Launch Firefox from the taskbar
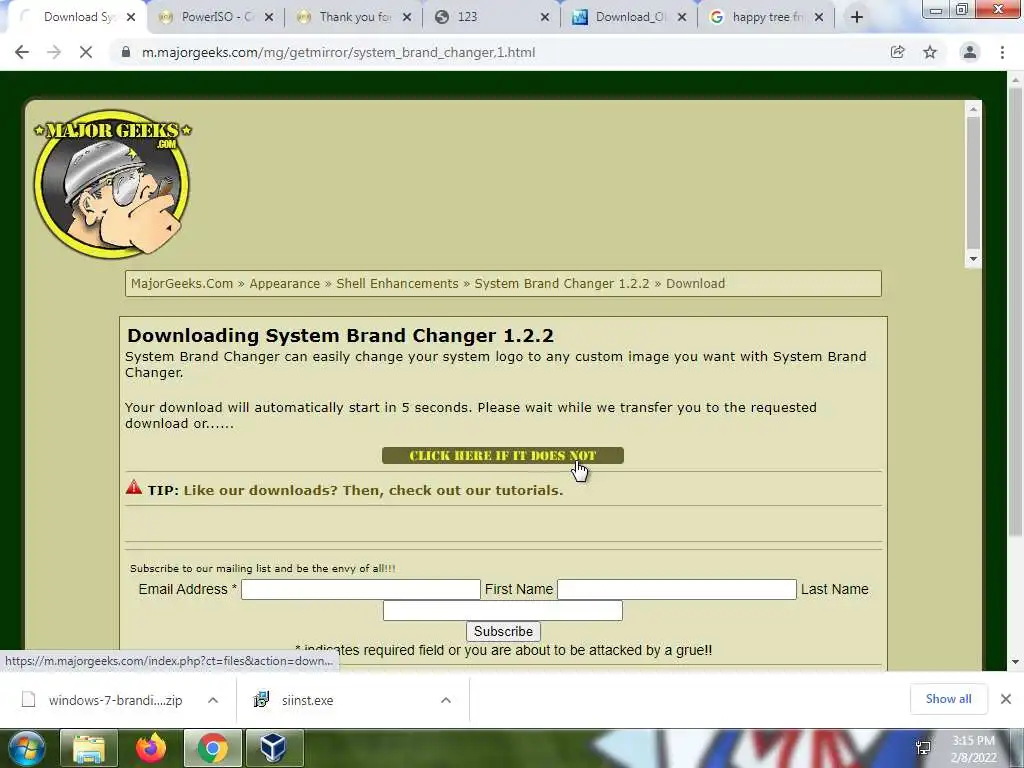Image resolution: width=1024 pixels, height=768 pixels. [151, 748]
